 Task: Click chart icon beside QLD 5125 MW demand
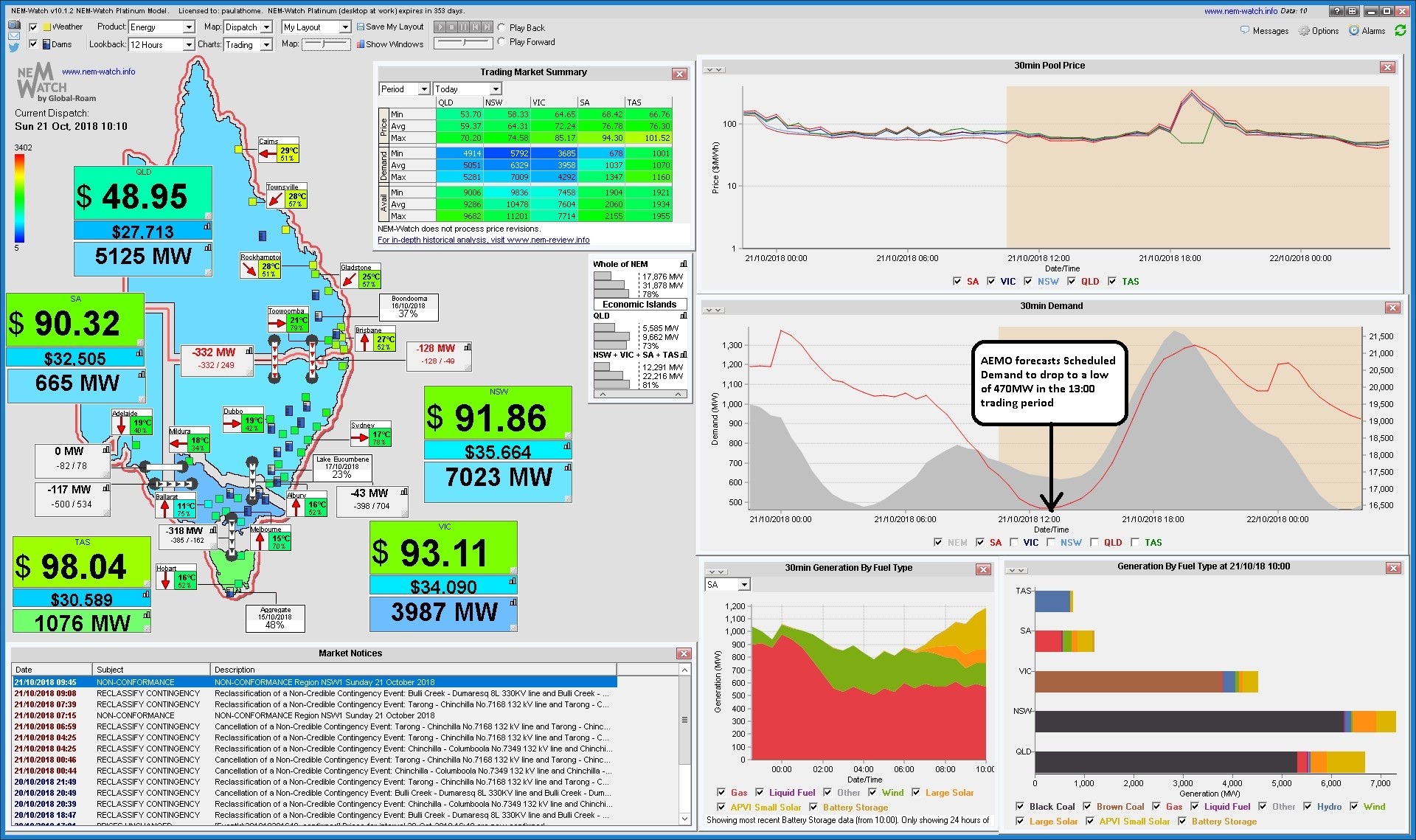(208, 248)
